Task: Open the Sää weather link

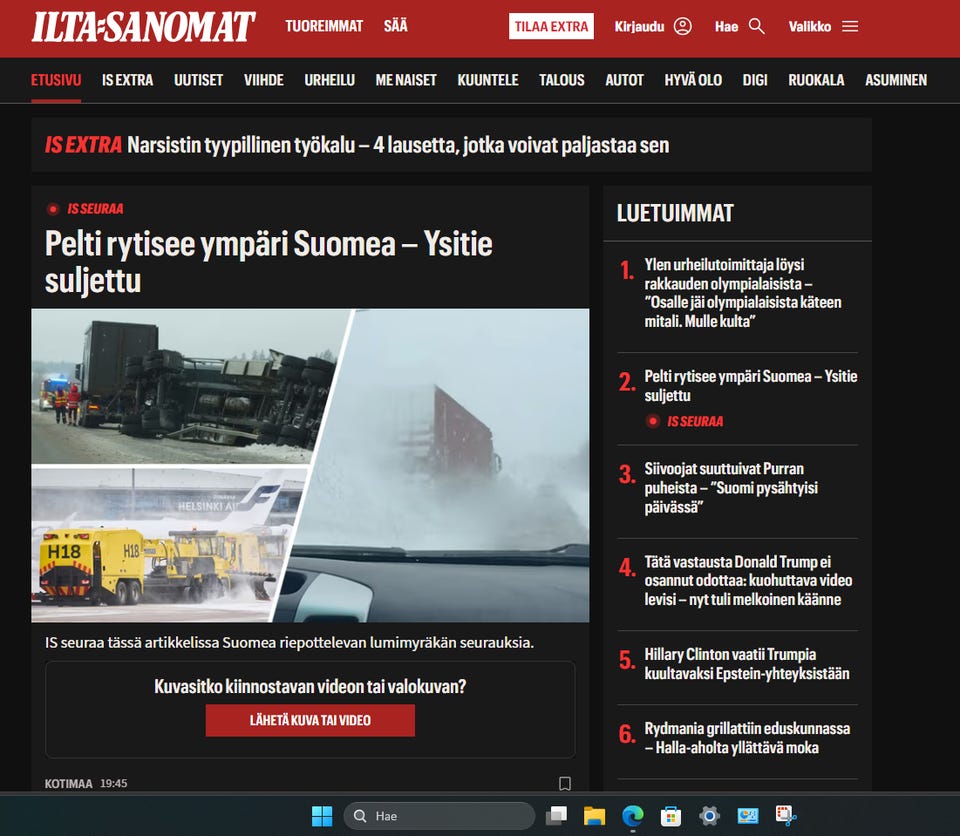Action: [x=396, y=26]
